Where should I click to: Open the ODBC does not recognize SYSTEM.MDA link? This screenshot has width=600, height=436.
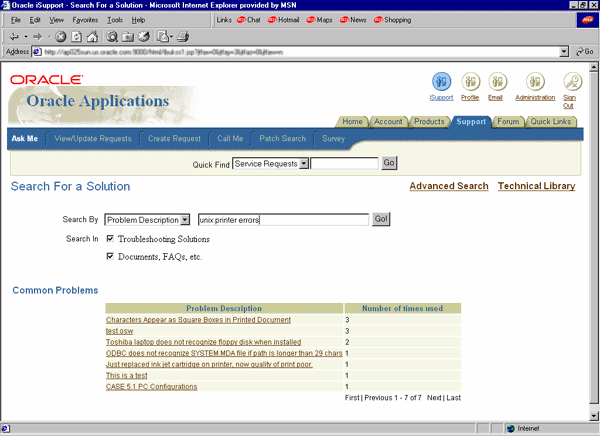[x=224, y=353]
